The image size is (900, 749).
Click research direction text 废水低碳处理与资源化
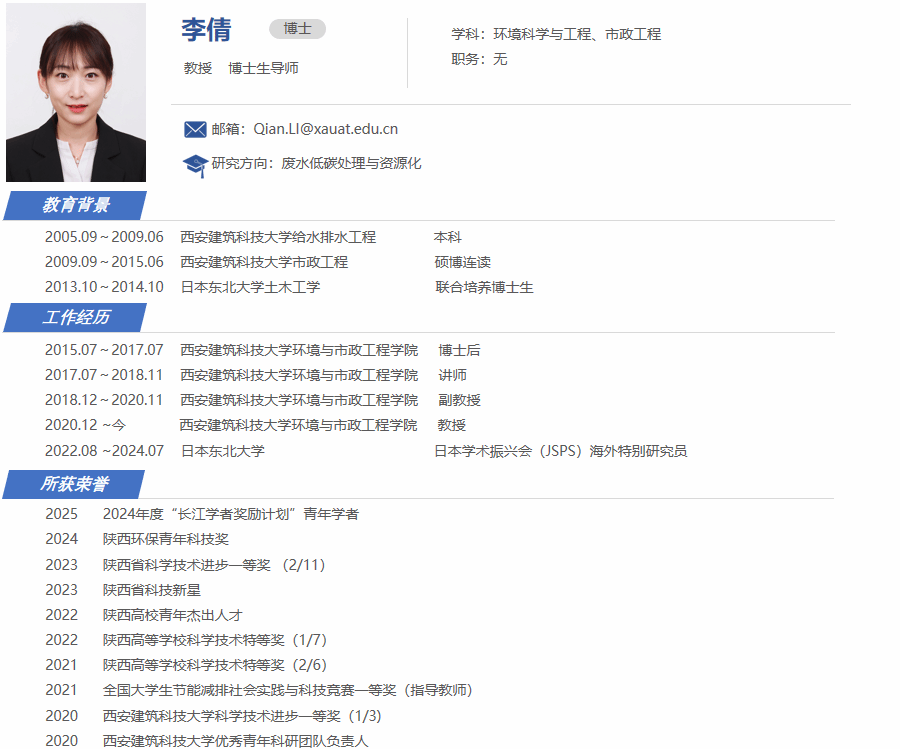click(x=351, y=163)
